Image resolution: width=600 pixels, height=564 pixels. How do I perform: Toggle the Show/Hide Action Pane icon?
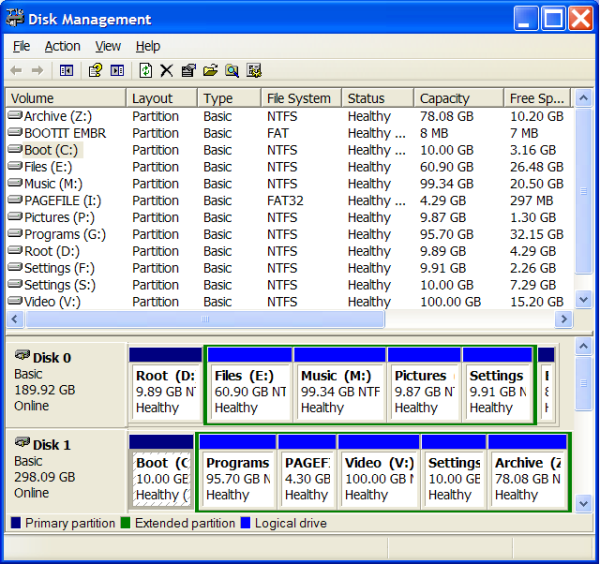click(x=117, y=70)
